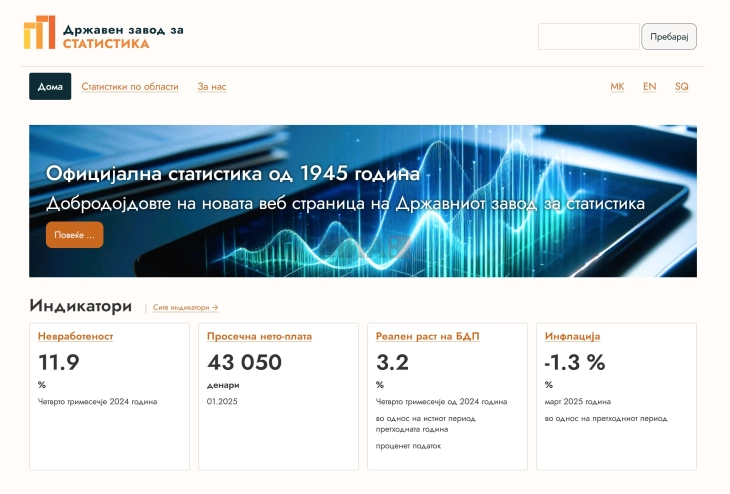Click the -1.3 % inflation value
Viewport: 730px width, 494px height.
[x=575, y=362]
